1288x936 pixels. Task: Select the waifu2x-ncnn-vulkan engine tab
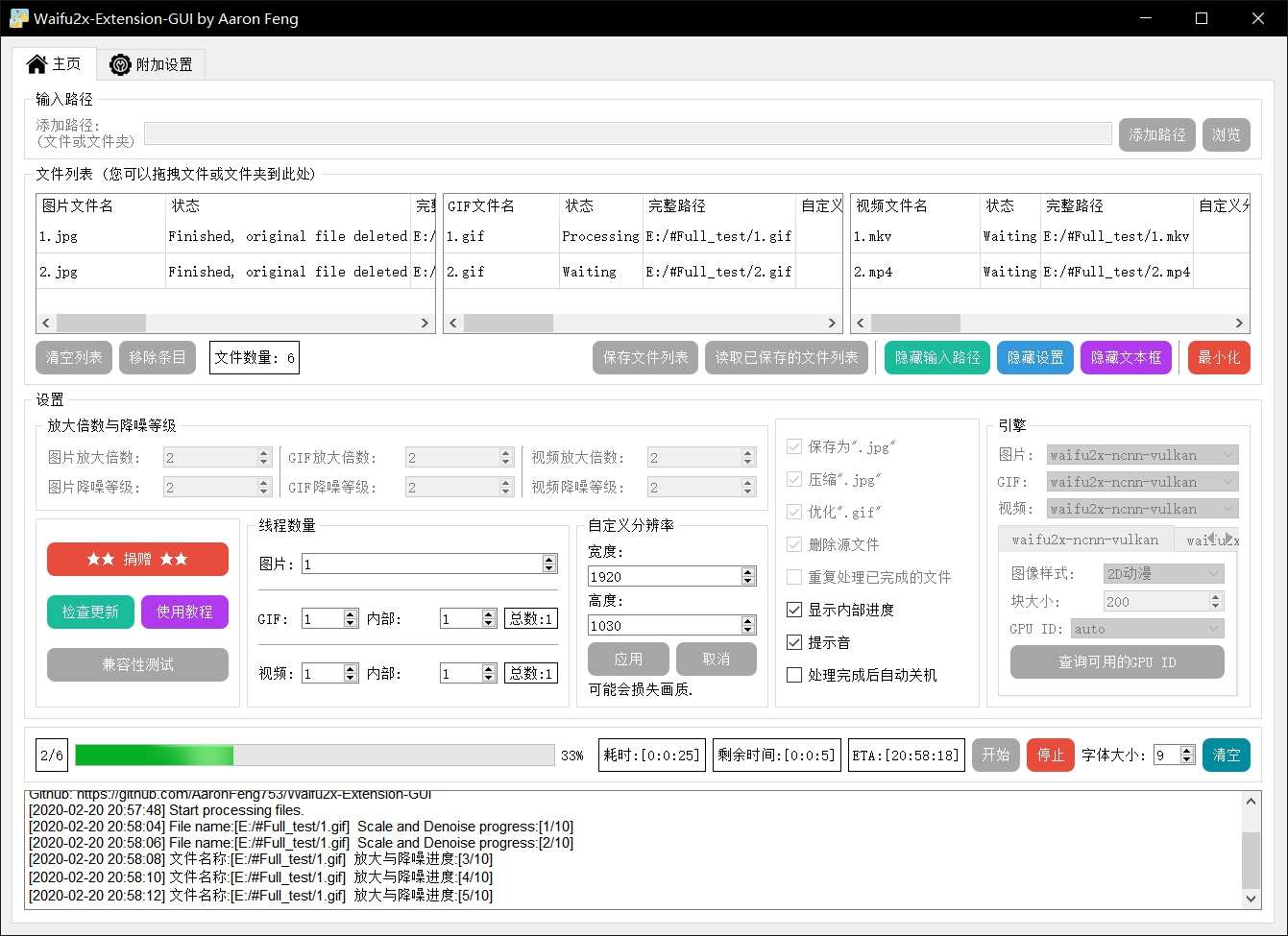(1085, 540)
